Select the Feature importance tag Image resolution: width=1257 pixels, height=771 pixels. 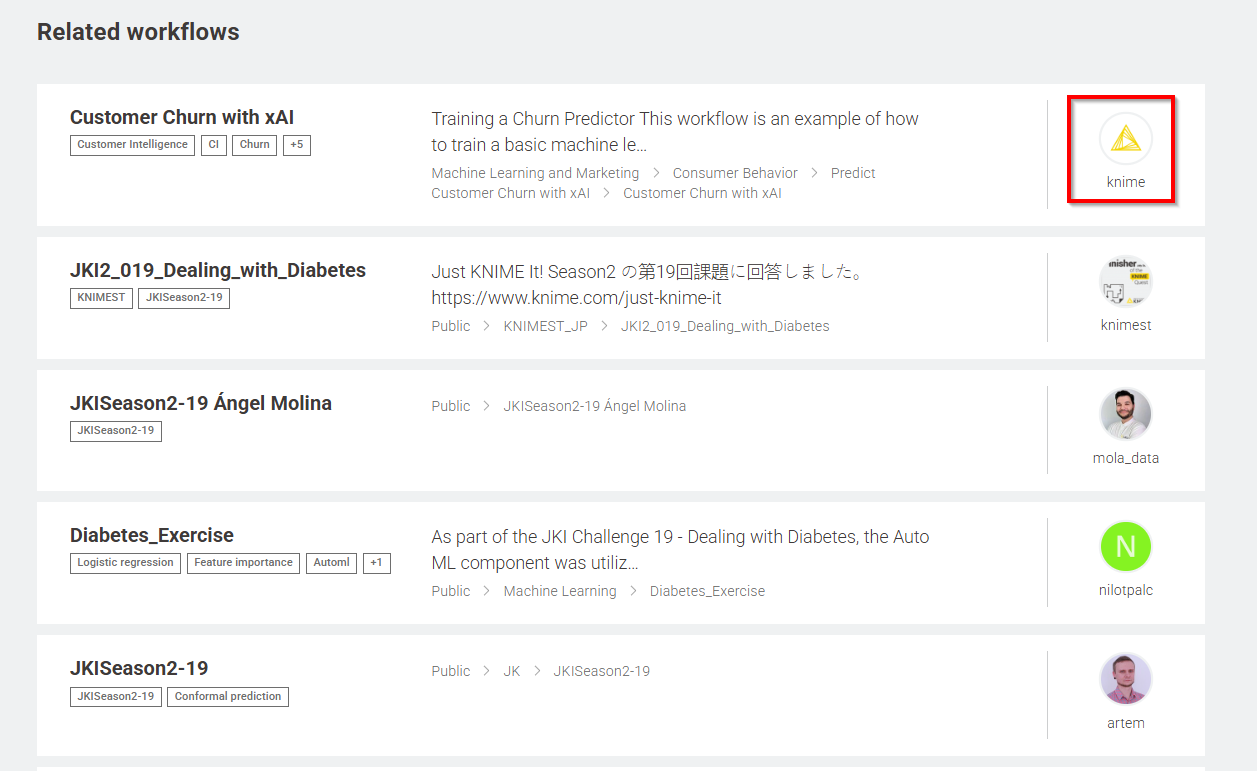point(243,563)
